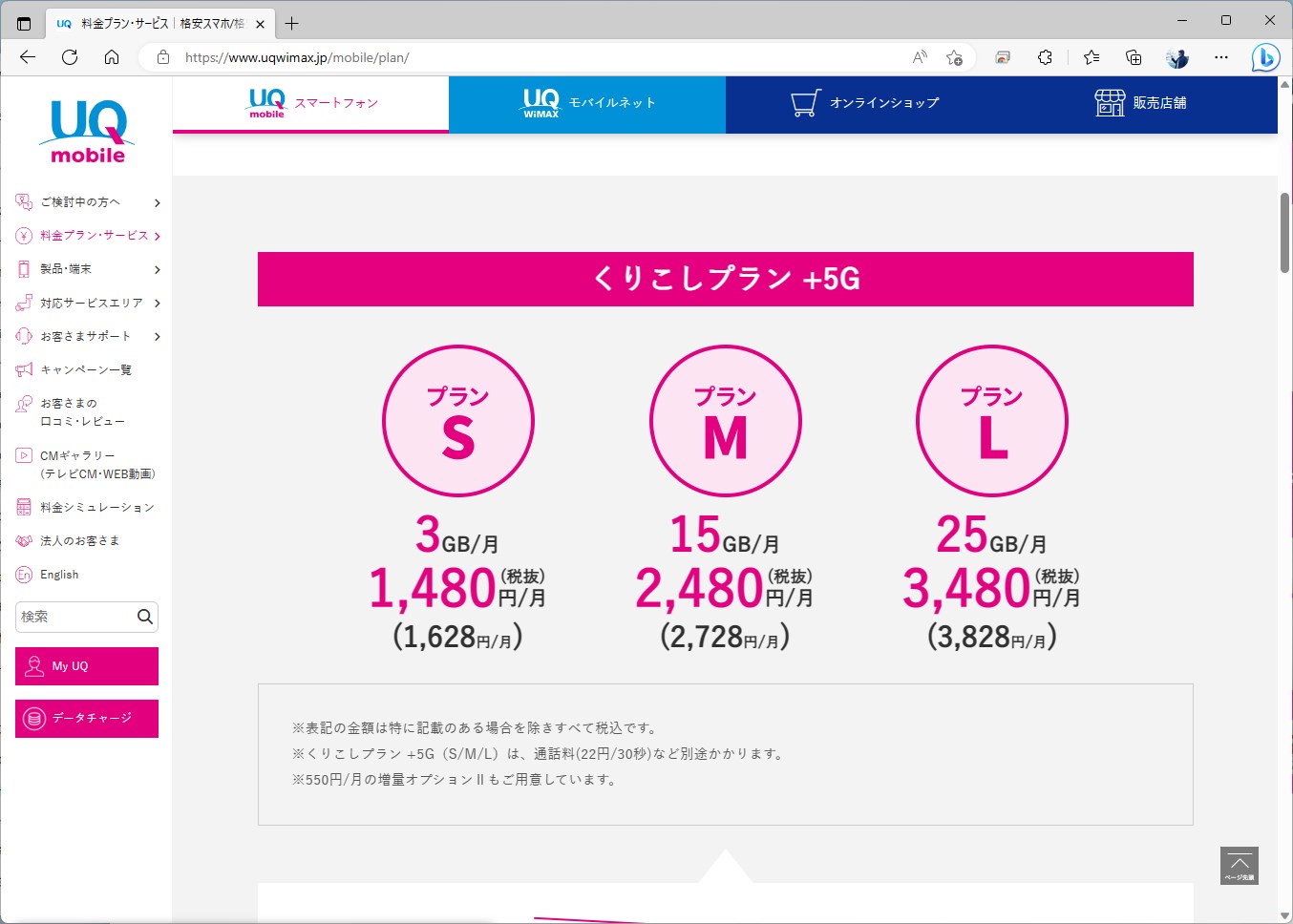
Task: Switch language using the En English icon
Action: [23, 574]
